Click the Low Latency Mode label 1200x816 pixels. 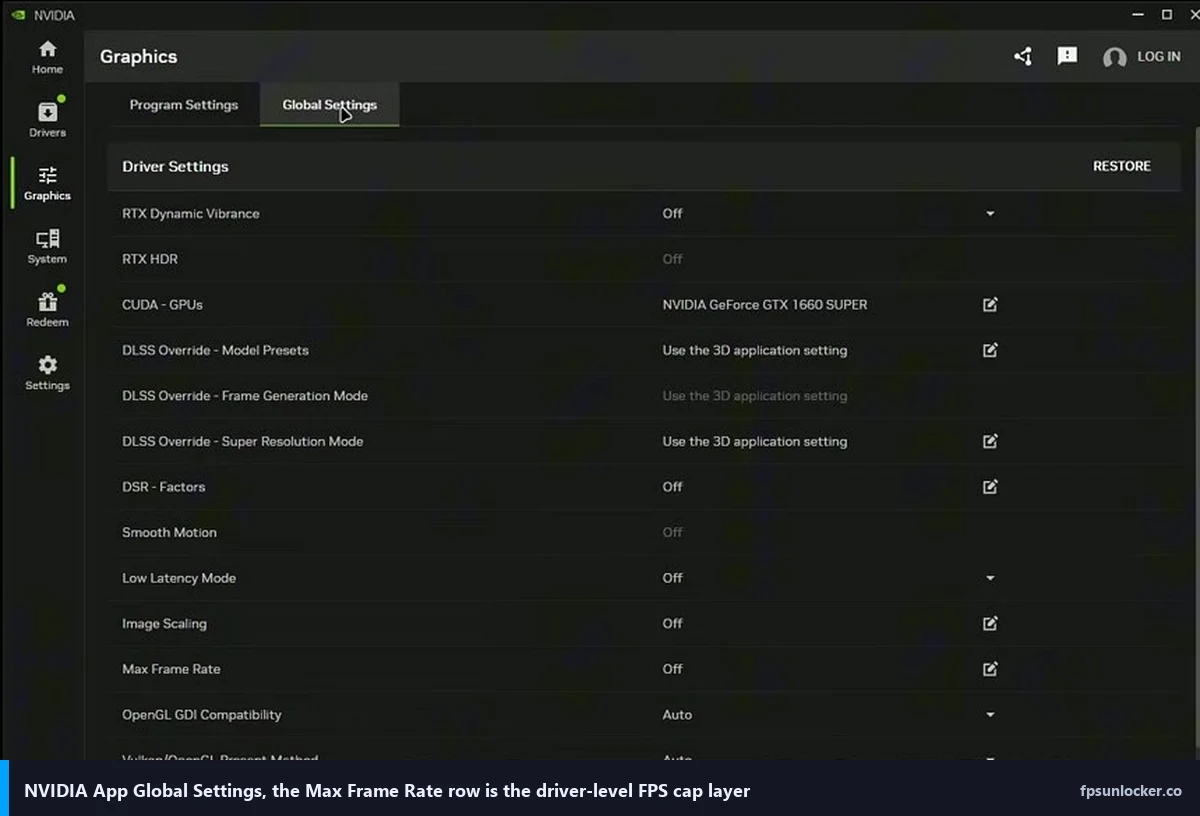coord(179,578)
